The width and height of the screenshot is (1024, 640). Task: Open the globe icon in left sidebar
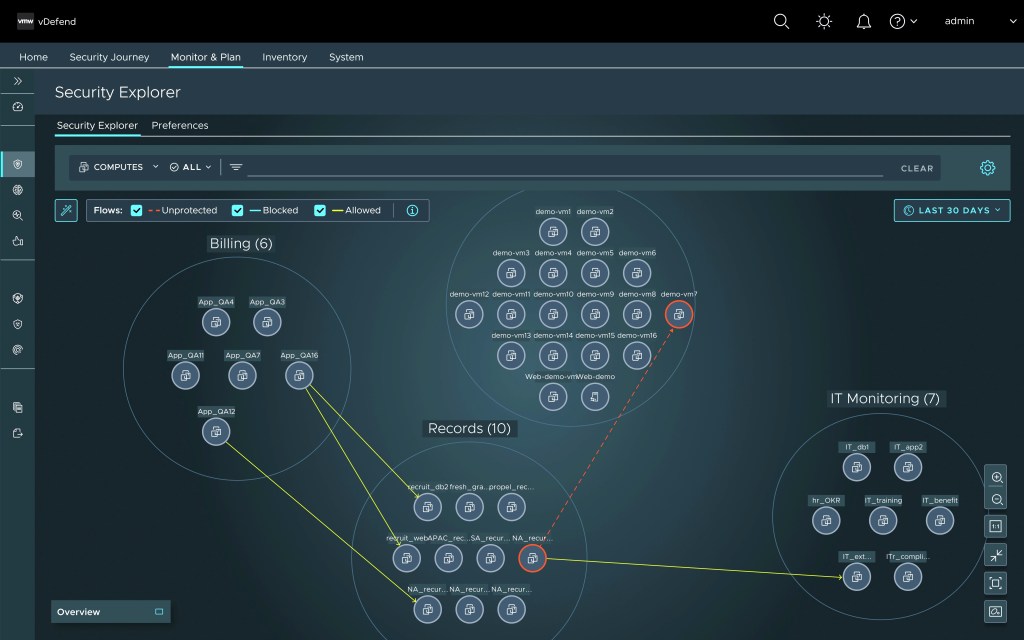[18, 190]
